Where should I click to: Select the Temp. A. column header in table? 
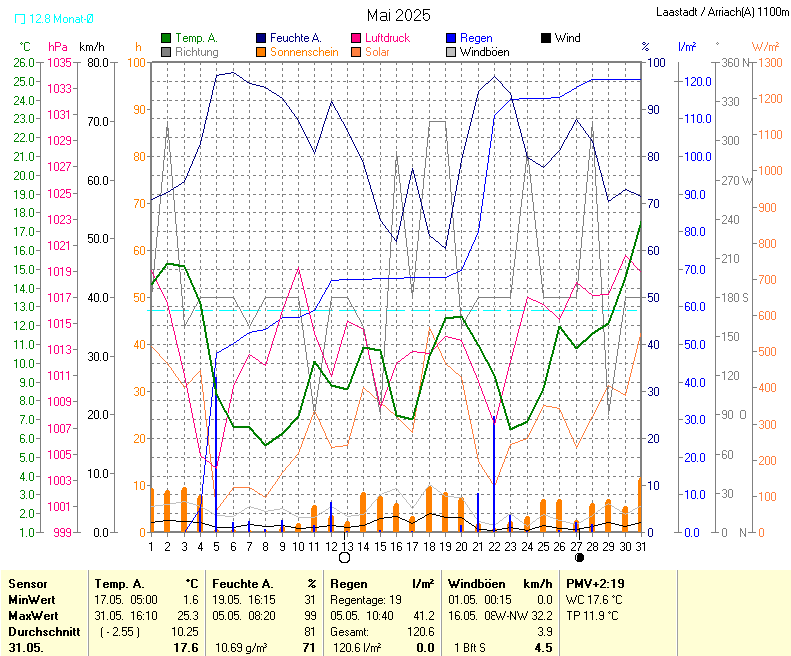119,583
